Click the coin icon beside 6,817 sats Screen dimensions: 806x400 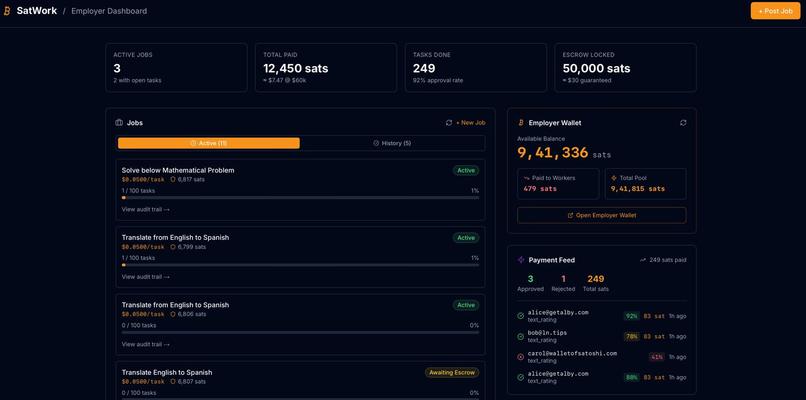coord(173,180)
